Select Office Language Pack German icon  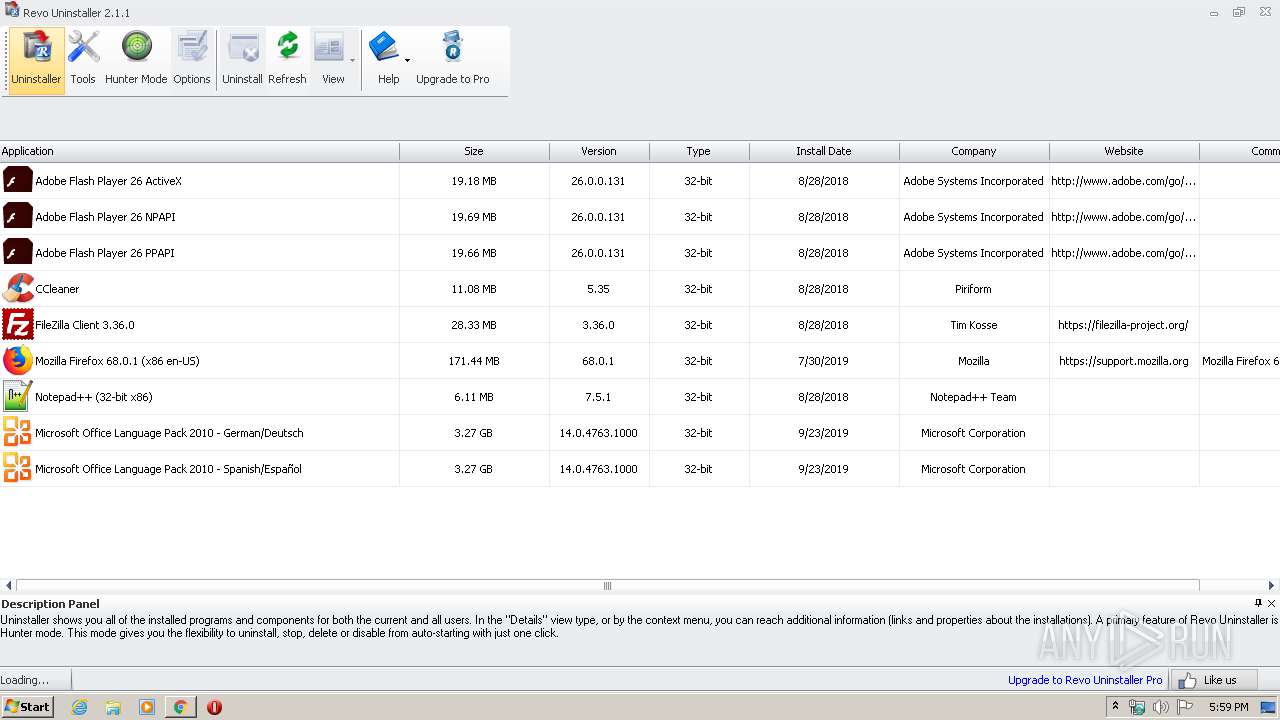[18, 433]
